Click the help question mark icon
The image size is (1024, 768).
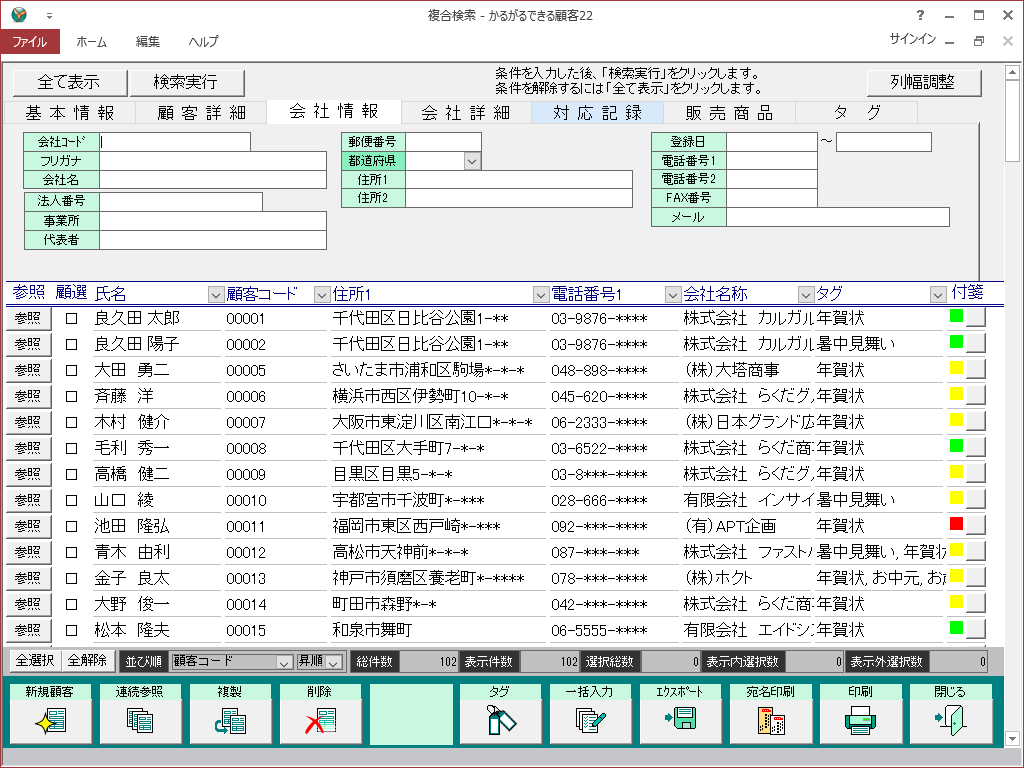click(920, 15)
